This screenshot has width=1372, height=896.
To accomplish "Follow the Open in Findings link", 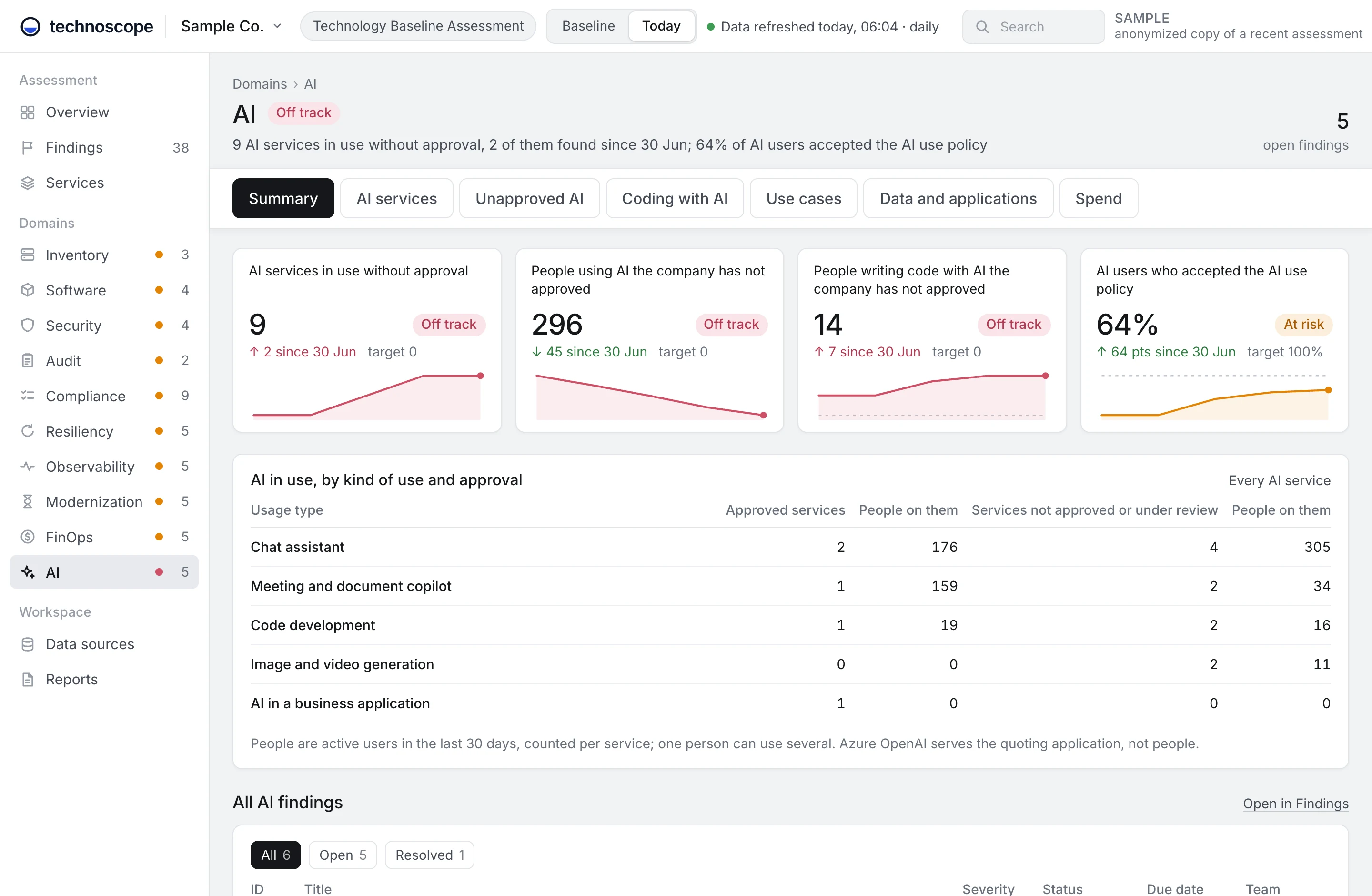I will [x=1295, y=803].
